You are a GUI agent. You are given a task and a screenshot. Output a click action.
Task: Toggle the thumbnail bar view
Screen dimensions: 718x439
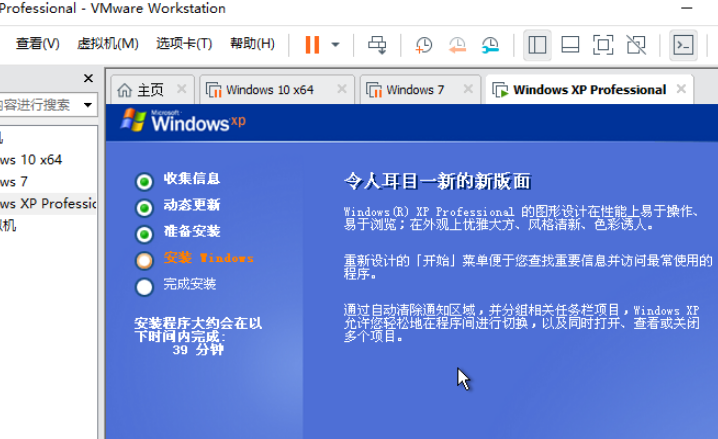coord(570,45)
